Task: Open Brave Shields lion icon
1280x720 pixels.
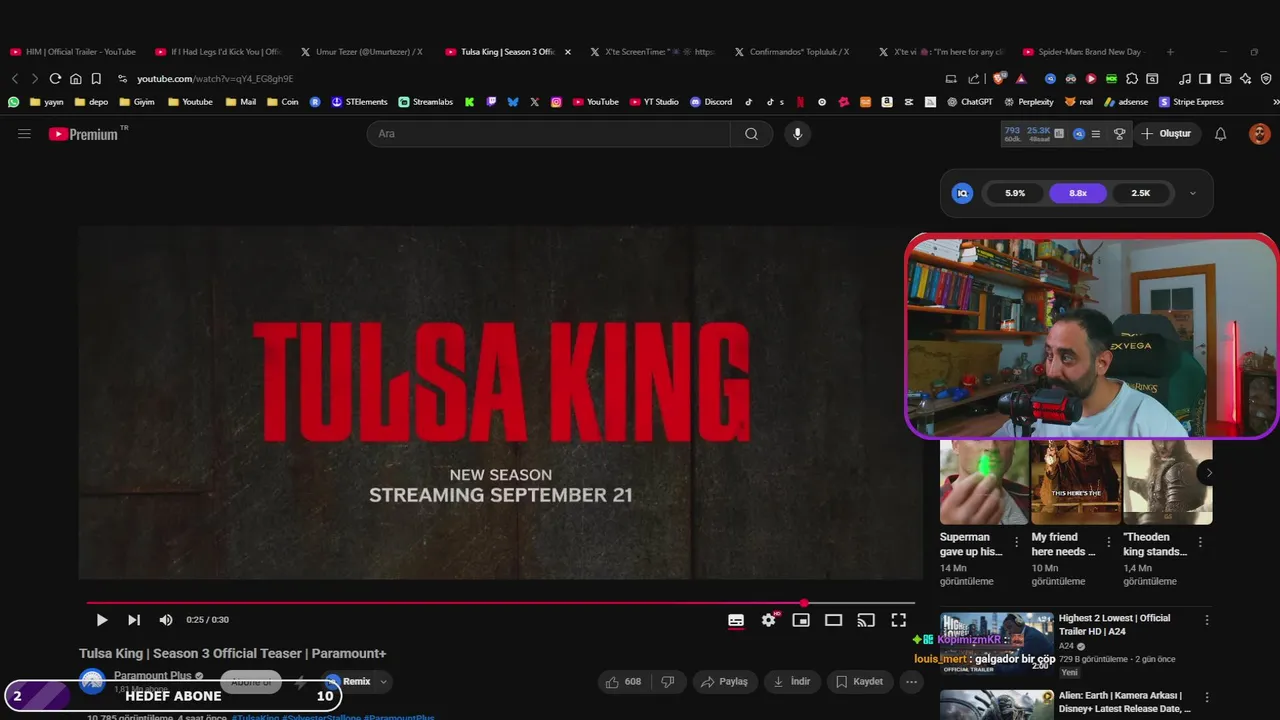Action: click(x=998, y=79)
